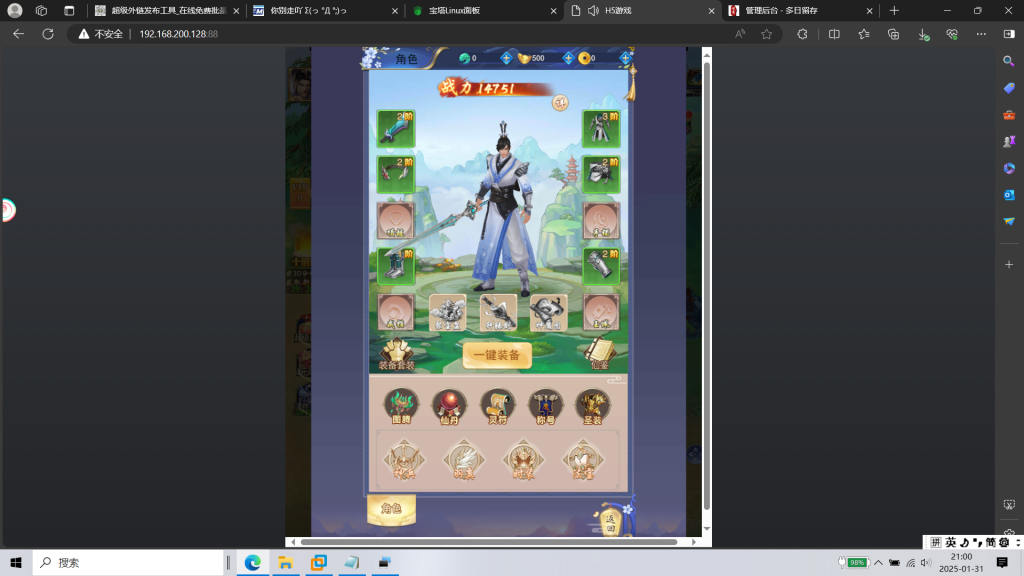Open the 灵符 talisman scroll icon
This screenshot has height=576, width=1024.
(497, 406)
